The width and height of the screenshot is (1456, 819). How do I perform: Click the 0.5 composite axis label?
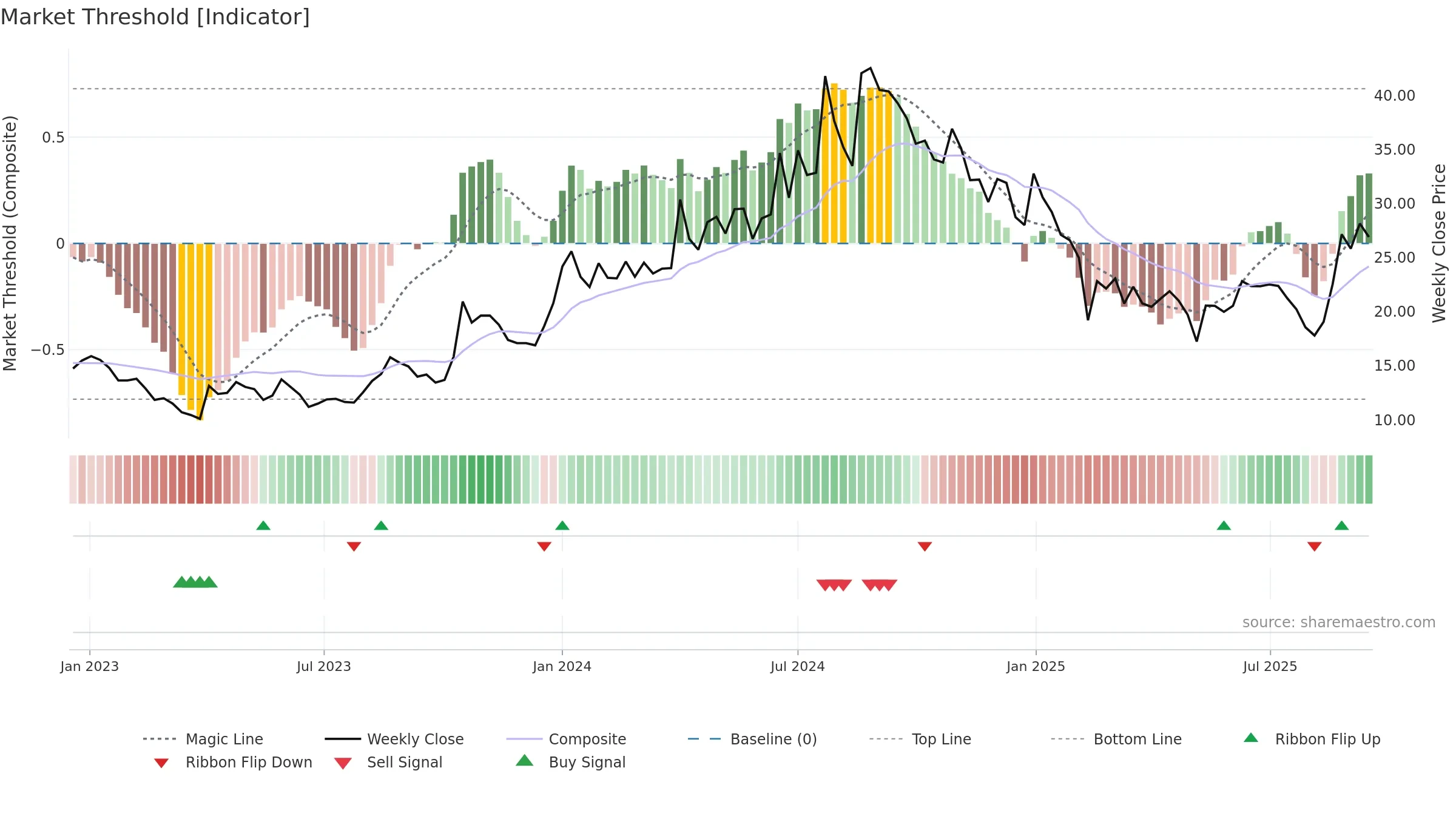[x=53, y=138]
